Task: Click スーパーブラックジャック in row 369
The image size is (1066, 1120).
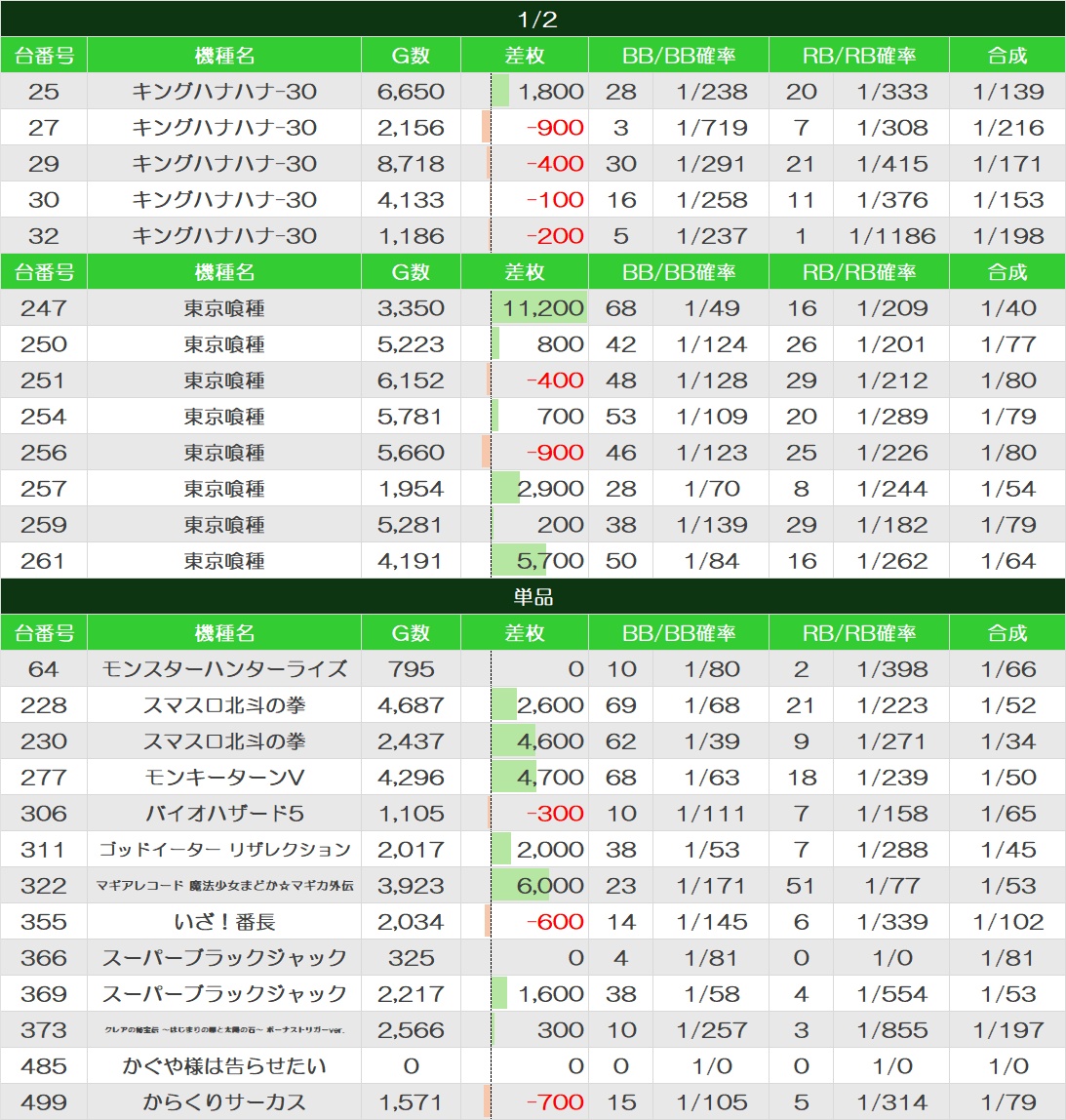Action: tap(224, 993)
